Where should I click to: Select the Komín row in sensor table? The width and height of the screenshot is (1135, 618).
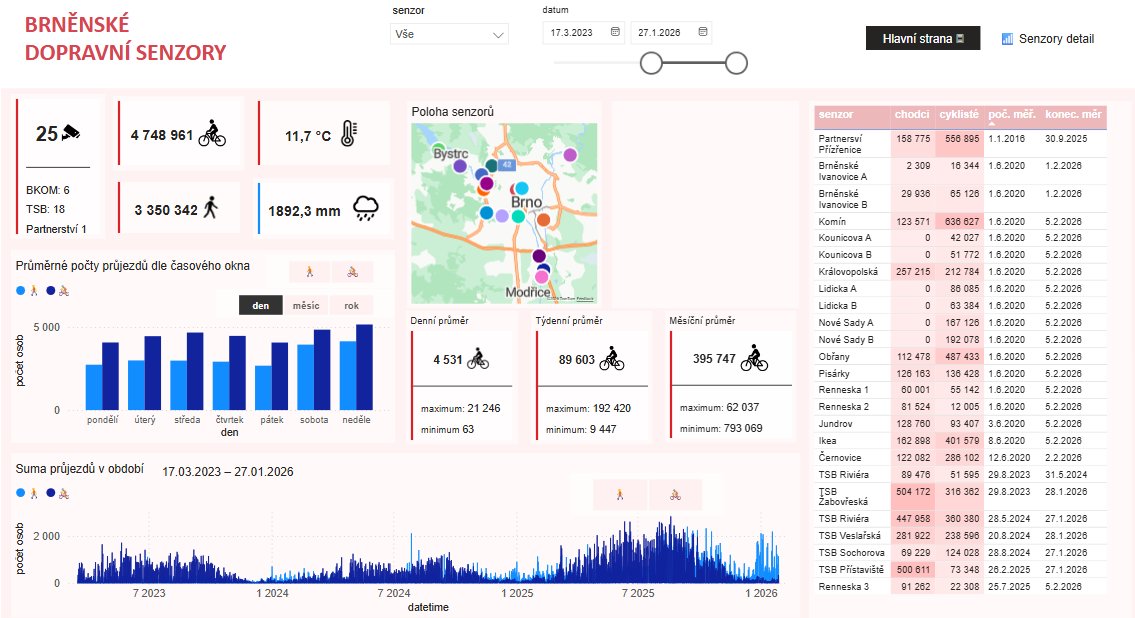pyautogui.click(x=961, y=221)
